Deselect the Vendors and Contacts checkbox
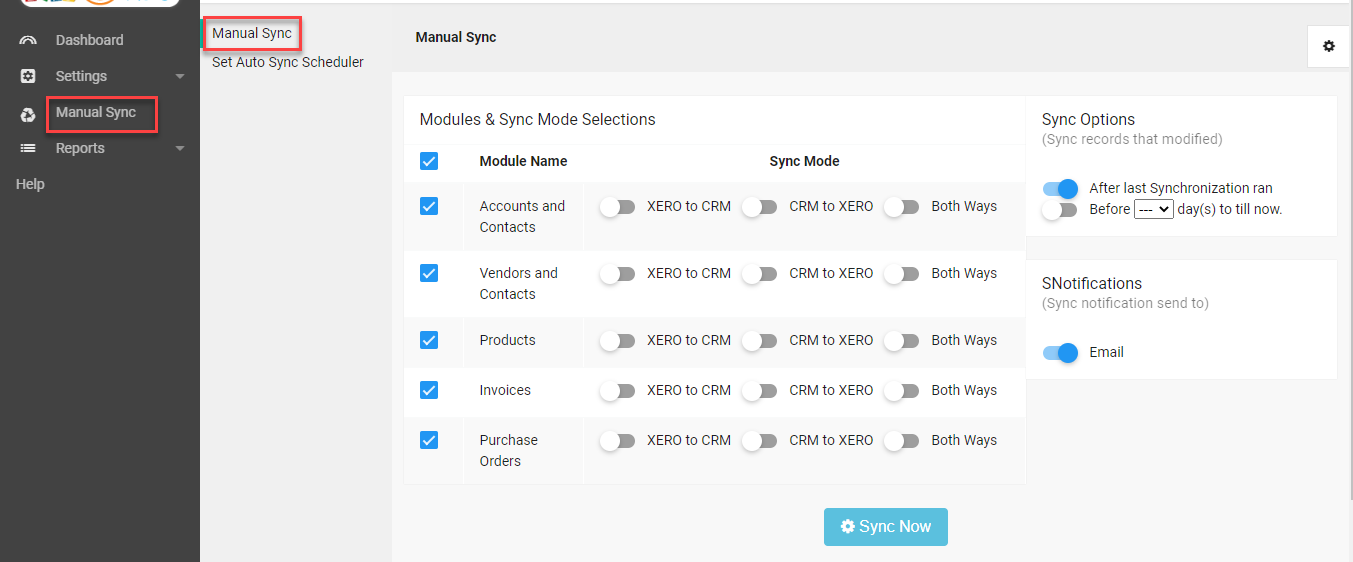The height and width of the screenshot is (562, 1353). click(429, 273)
